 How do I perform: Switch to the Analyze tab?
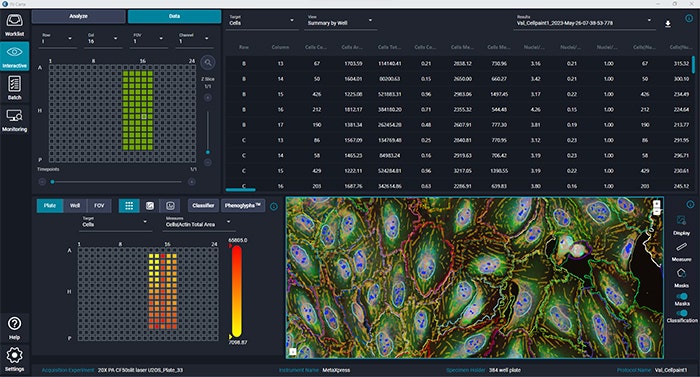point(79,17)
